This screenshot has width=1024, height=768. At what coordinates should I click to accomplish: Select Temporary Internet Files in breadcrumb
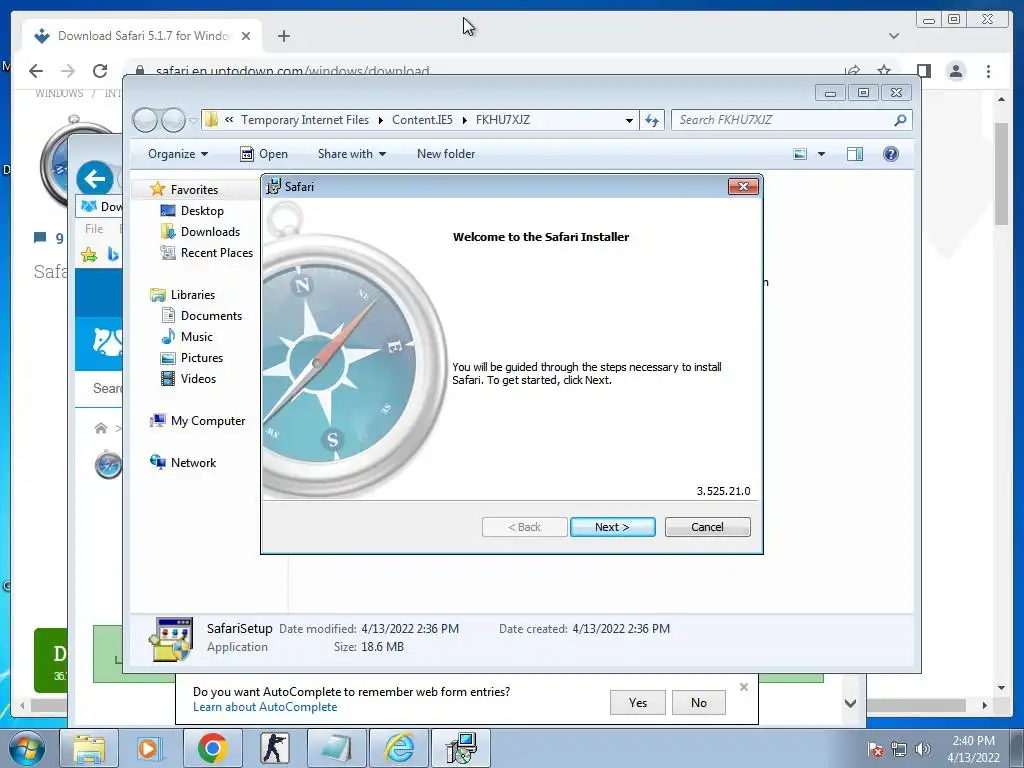pyautogui.click(x=305, y=120)
